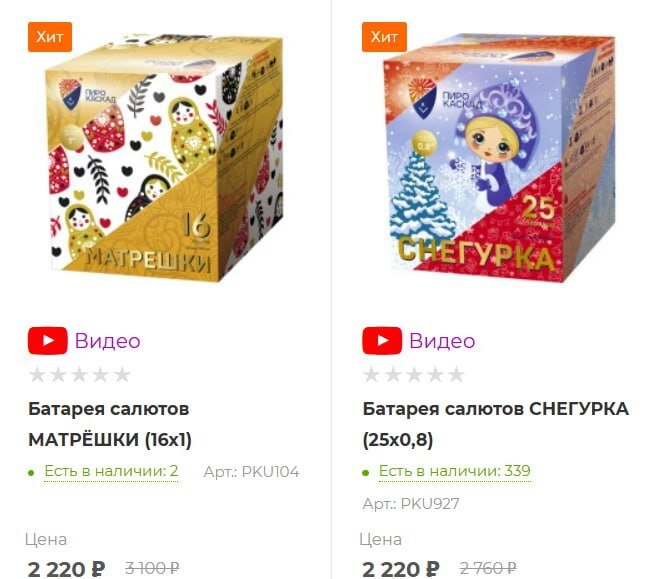The image size is (650, 579).
Task: Open Видео link for МАТРЁШКИ battery
Action: pyautogui.click(x=107, y=341)
